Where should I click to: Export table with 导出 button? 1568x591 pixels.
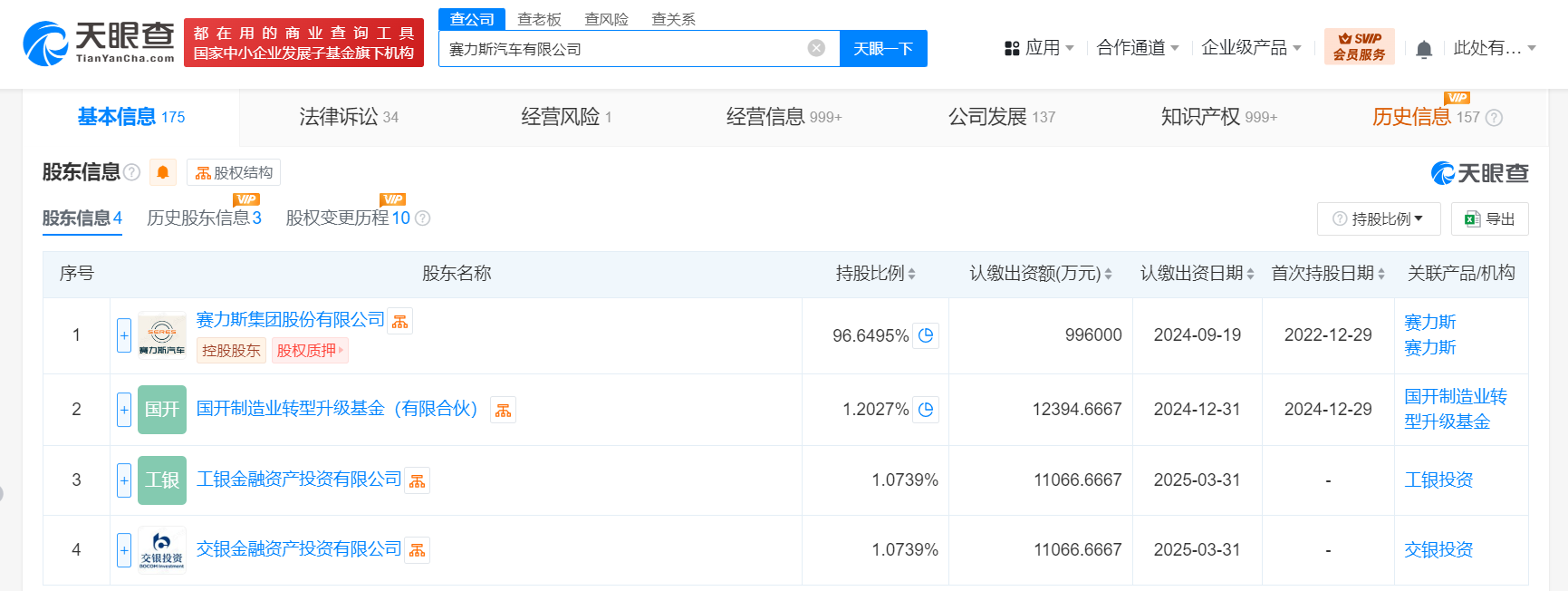1490,219
